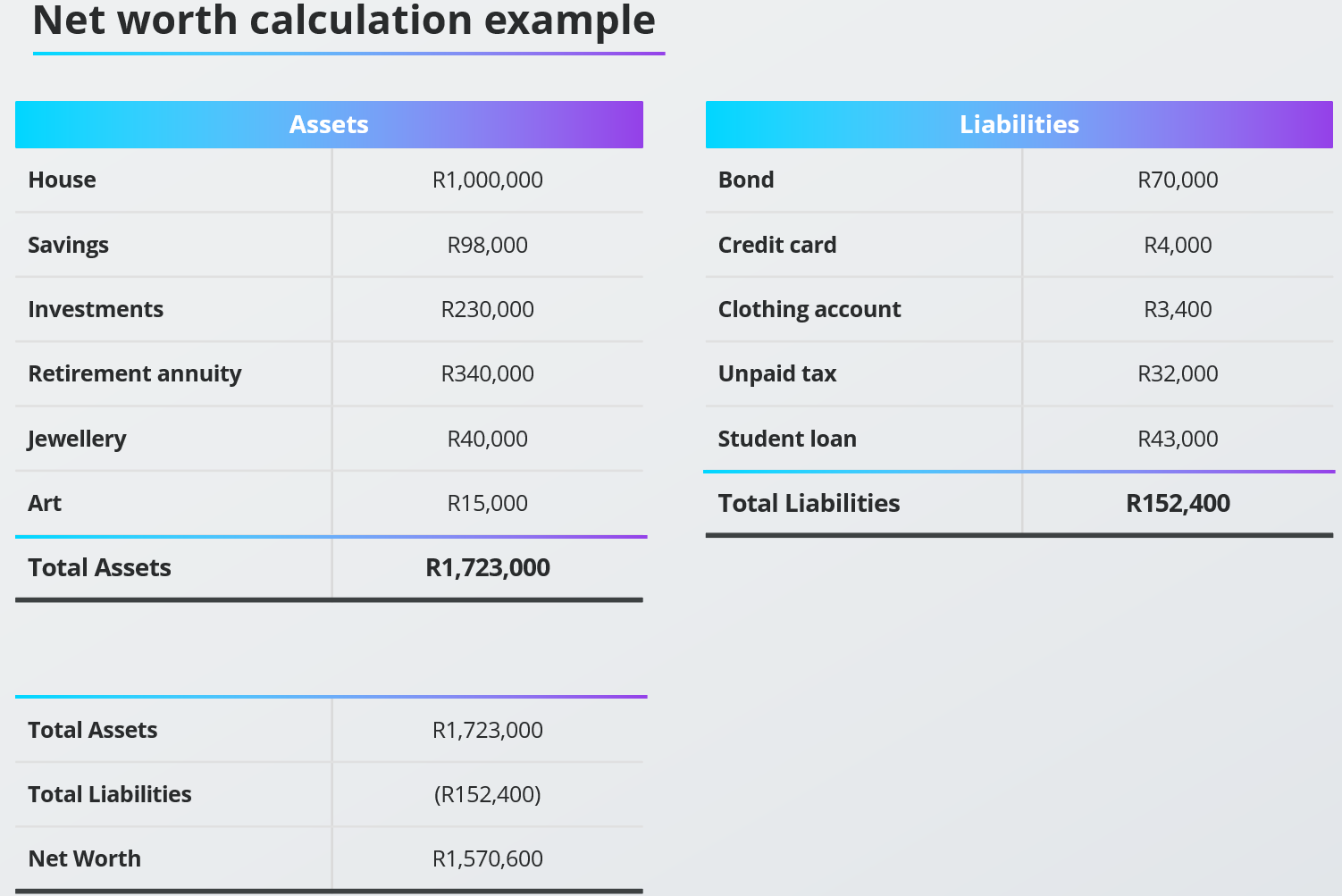
Task: Select the Net Worth value R1,570,600
Action: (x=488, y=858)
